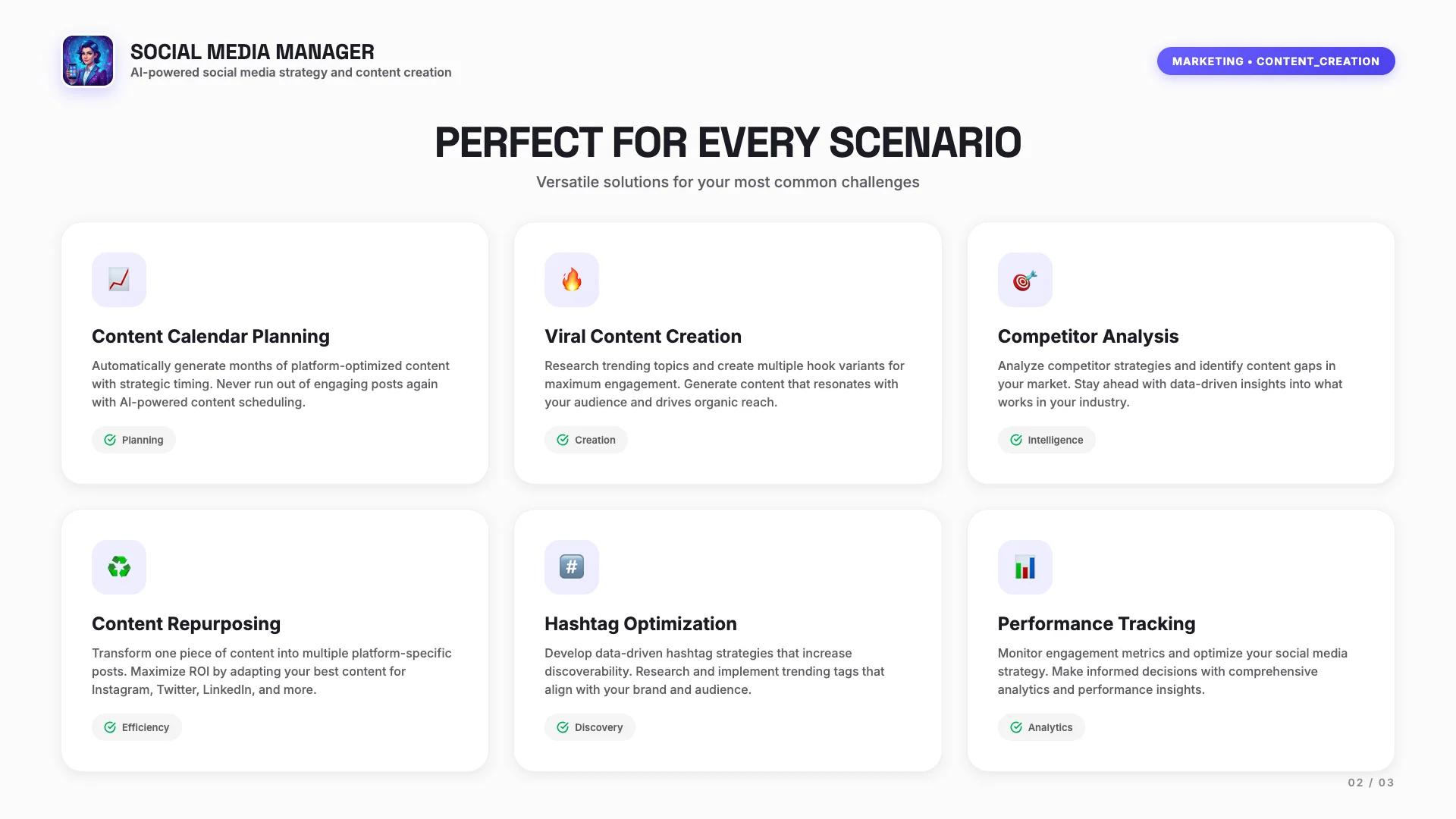Select the Competitor Analysis card title
Screen dimensions: 1456x819
pyautogui.click(x=1088, y=336)
